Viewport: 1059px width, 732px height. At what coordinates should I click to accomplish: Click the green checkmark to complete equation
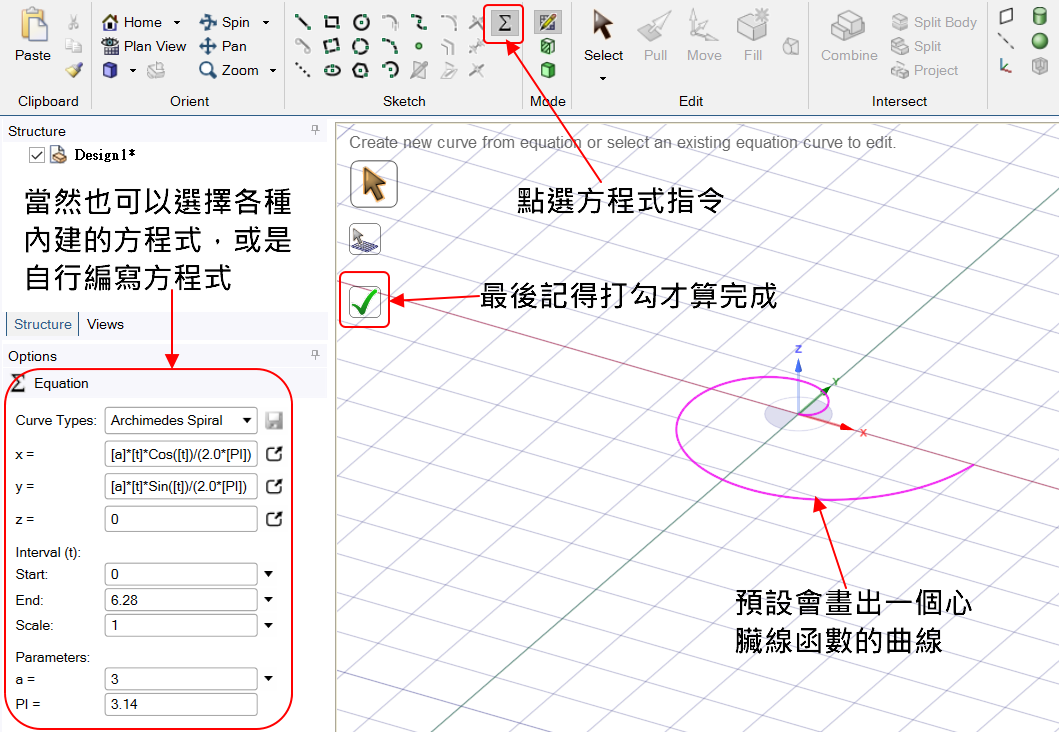point(365,302)
